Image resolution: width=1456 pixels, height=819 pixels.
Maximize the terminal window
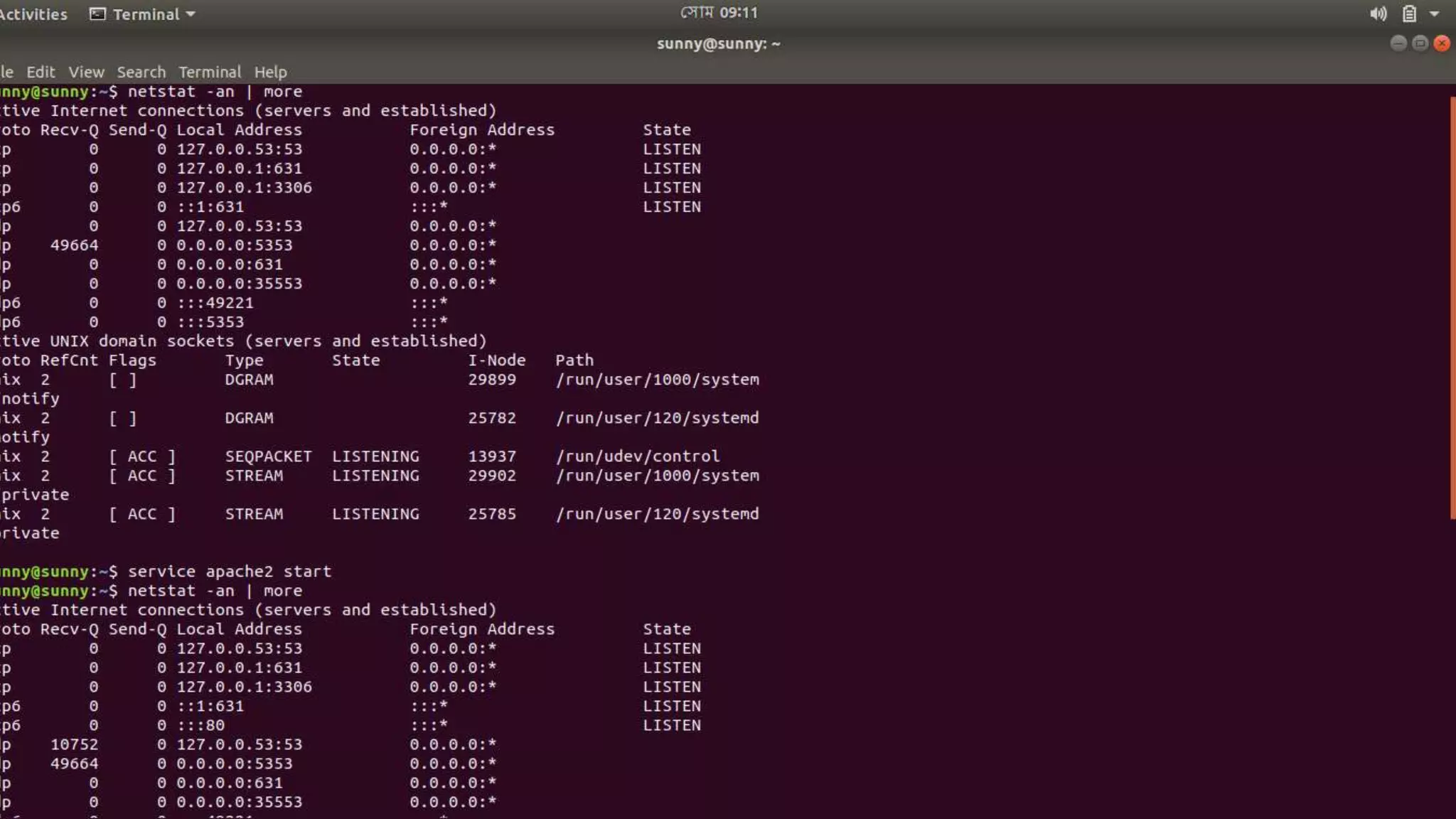click(1420, 43)
